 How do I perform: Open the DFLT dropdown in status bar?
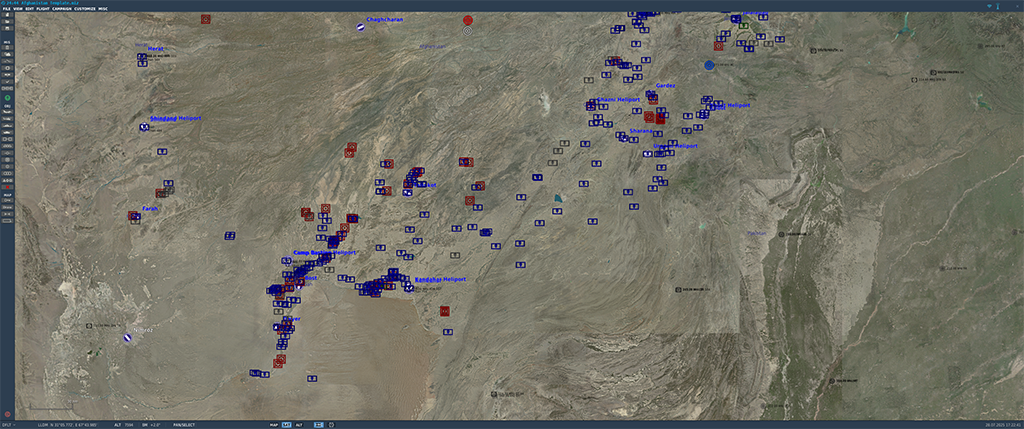9,425
